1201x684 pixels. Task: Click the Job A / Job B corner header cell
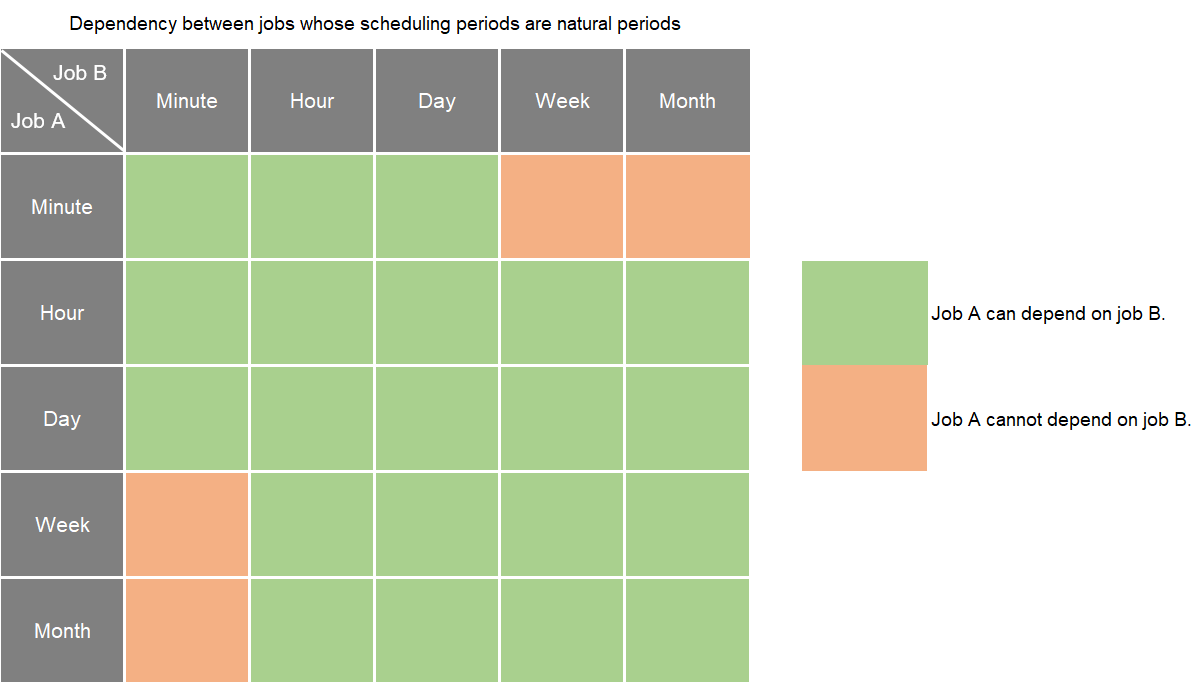62,100
